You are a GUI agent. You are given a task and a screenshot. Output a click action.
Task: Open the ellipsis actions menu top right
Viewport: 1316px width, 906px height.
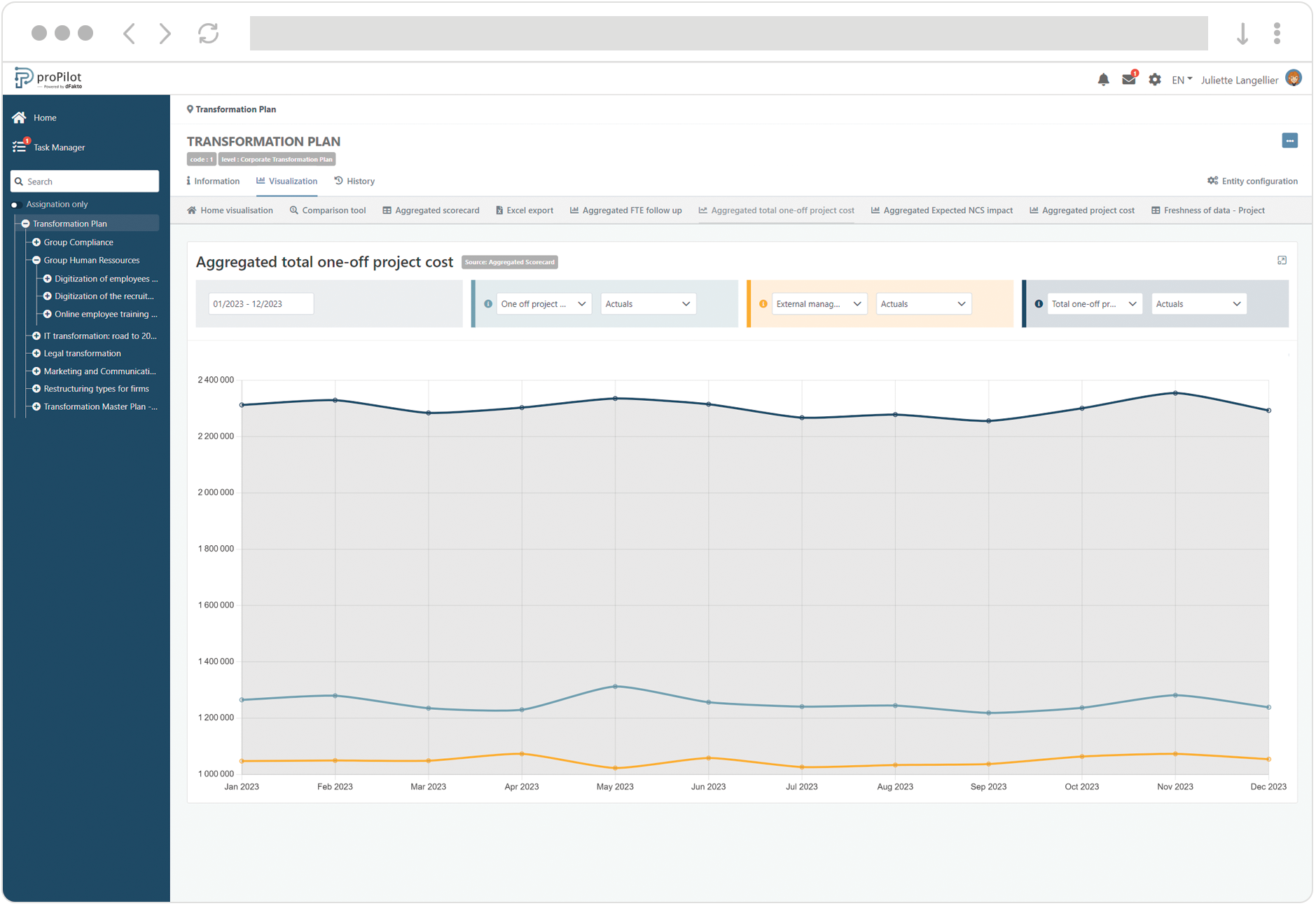pyautogui.click(x=1290, y=140)
